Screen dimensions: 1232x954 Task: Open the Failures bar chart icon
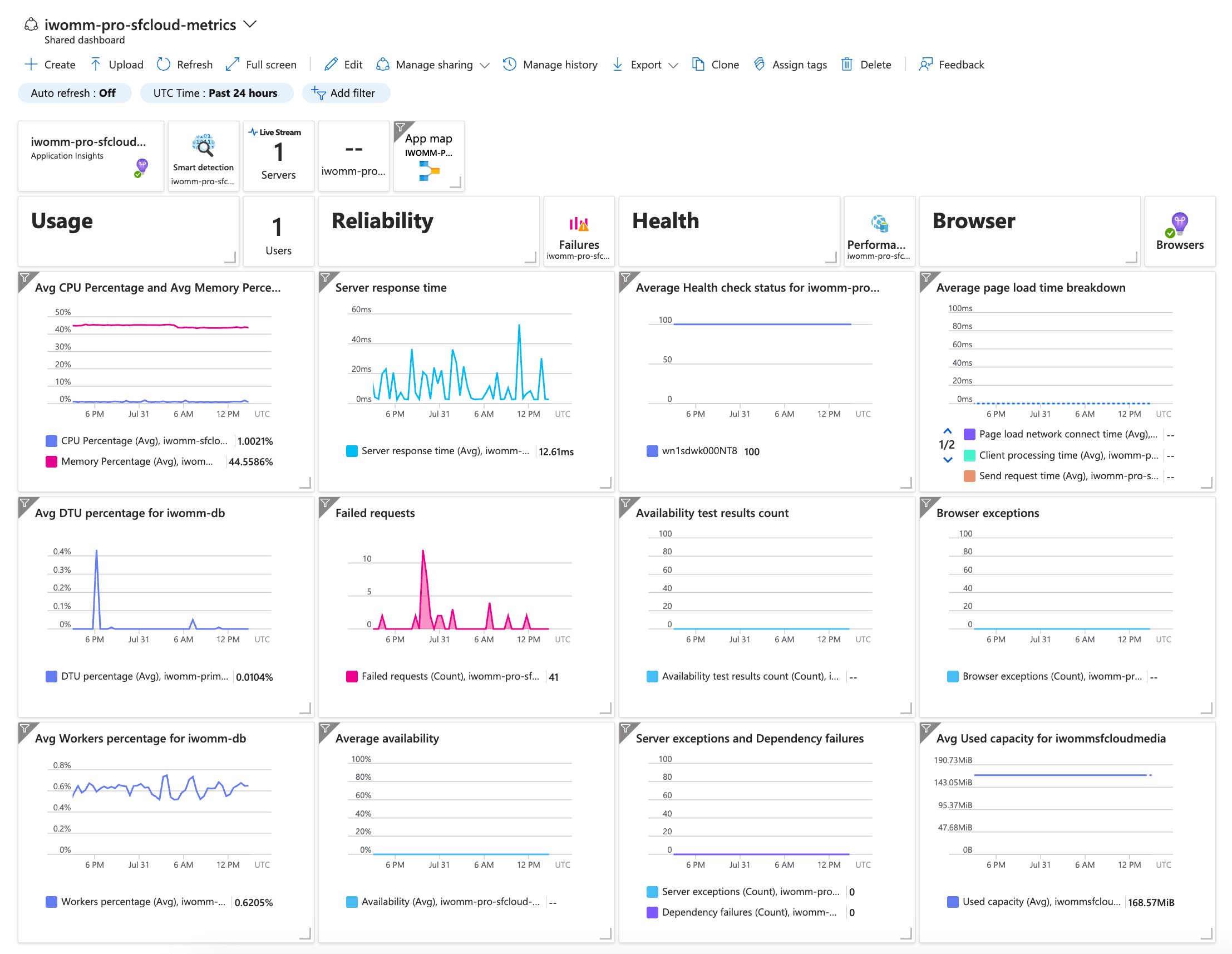click(578, 224)
